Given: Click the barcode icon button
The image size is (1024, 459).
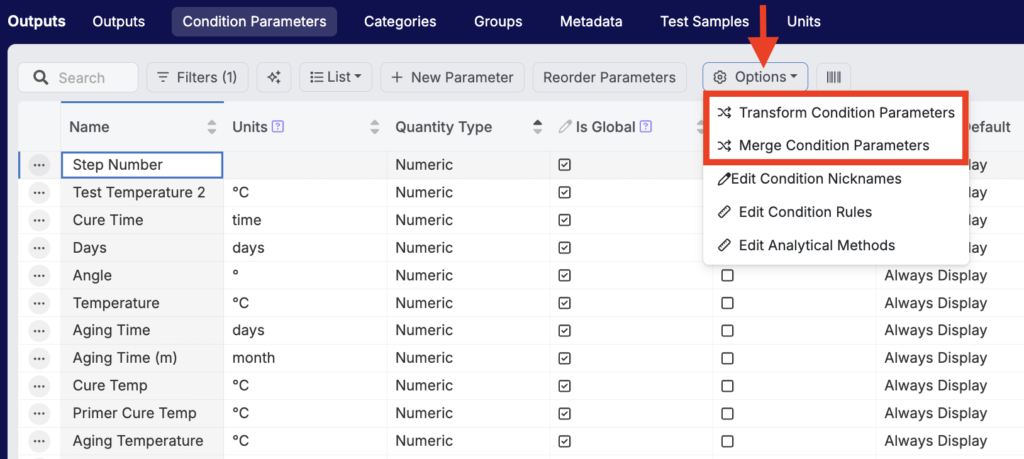Looking at the screenshot, I should tap(834, 77).
